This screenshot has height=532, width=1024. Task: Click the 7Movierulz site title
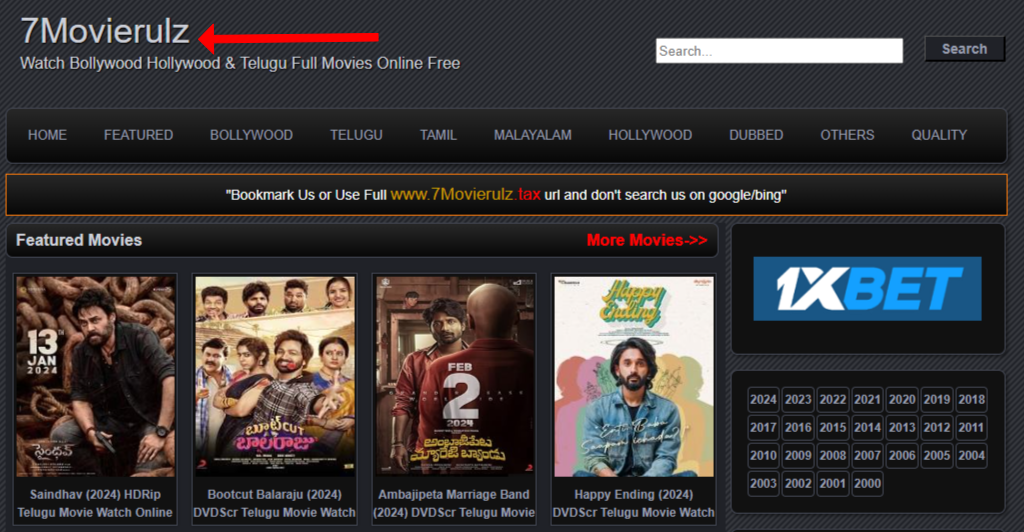coord(104,31)
